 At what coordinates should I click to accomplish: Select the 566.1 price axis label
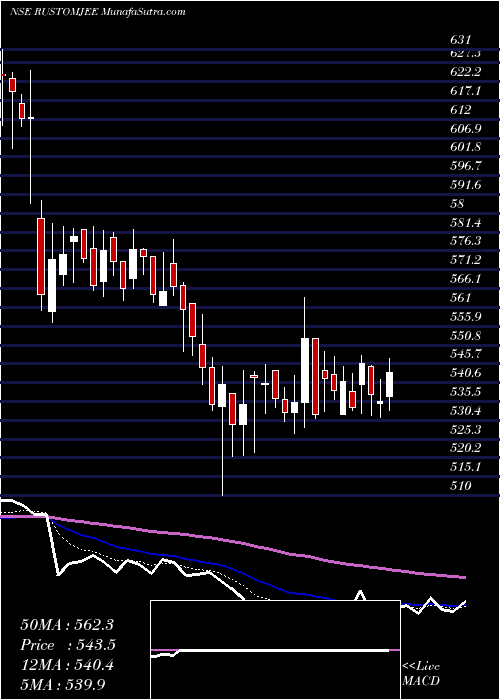(x=466, y=279)
